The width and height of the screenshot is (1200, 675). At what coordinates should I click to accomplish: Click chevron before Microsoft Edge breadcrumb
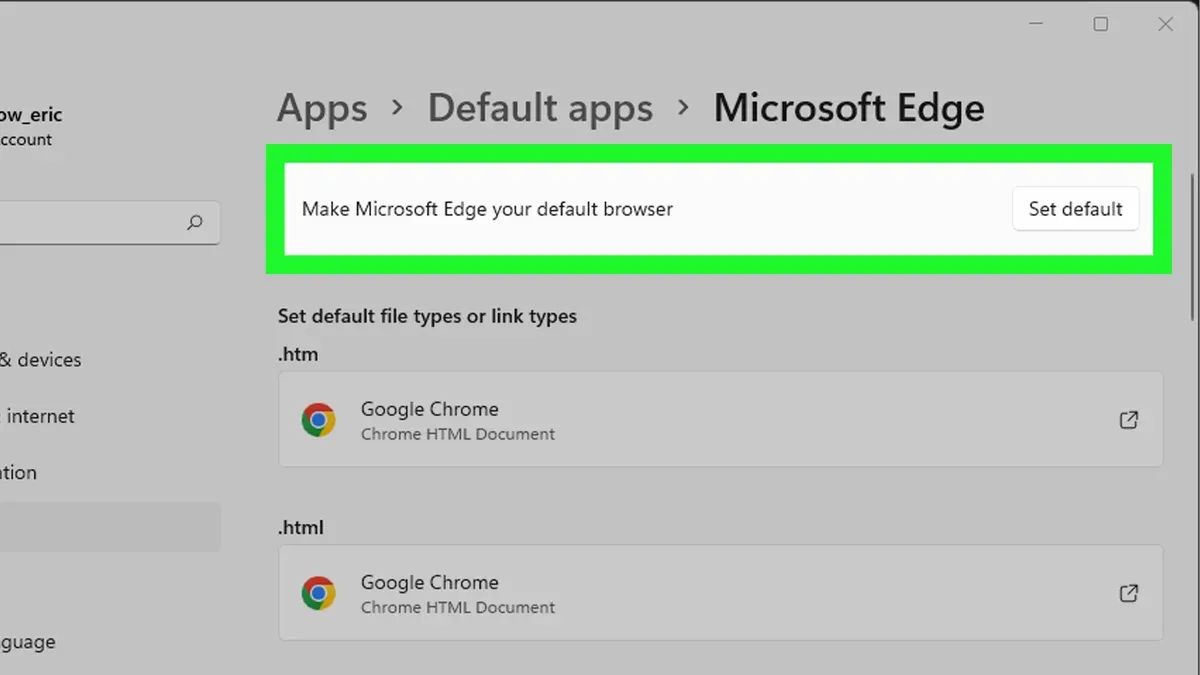[x=684, y=108]
